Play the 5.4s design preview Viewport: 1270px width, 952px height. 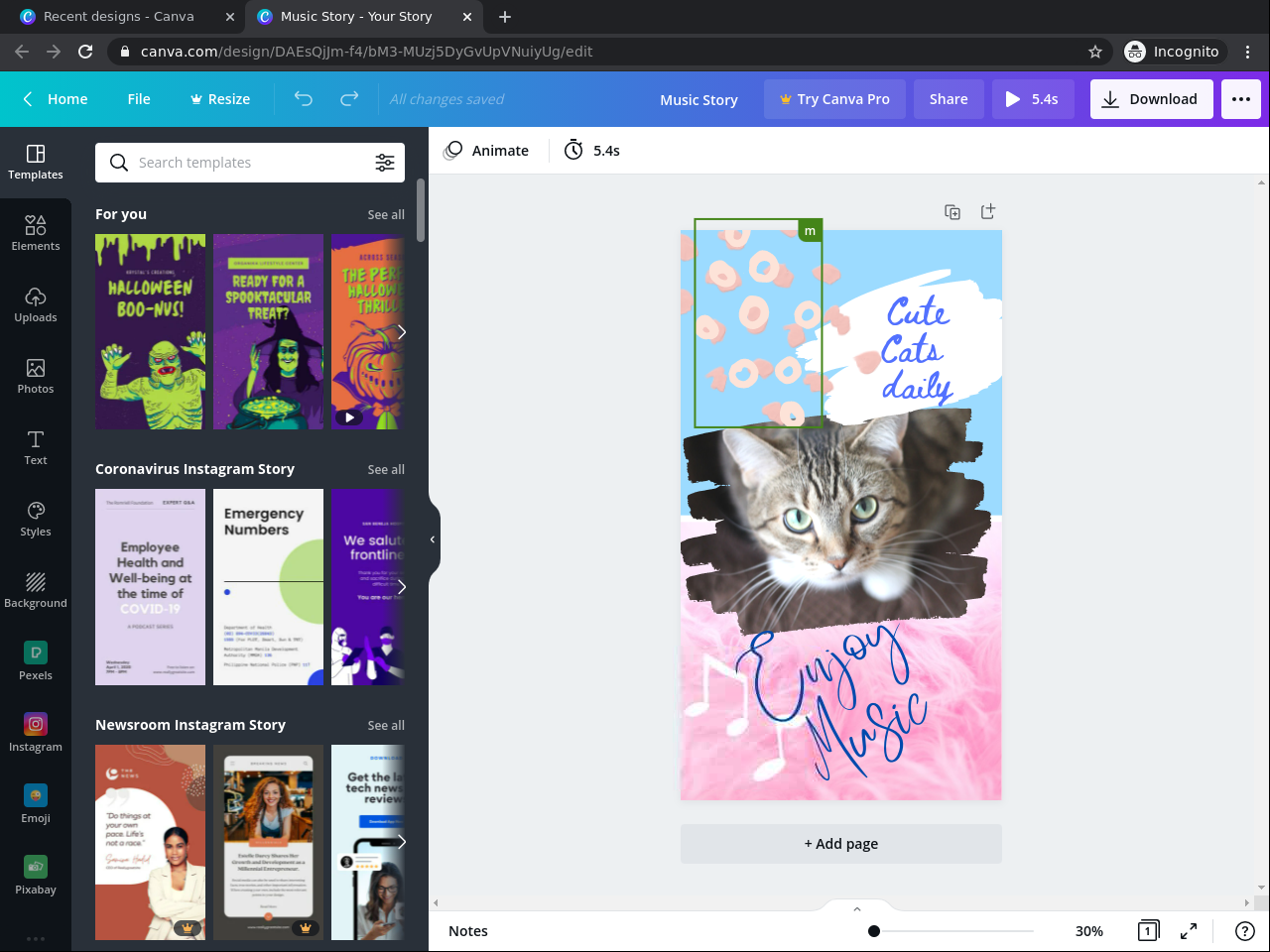(1033, 99)
